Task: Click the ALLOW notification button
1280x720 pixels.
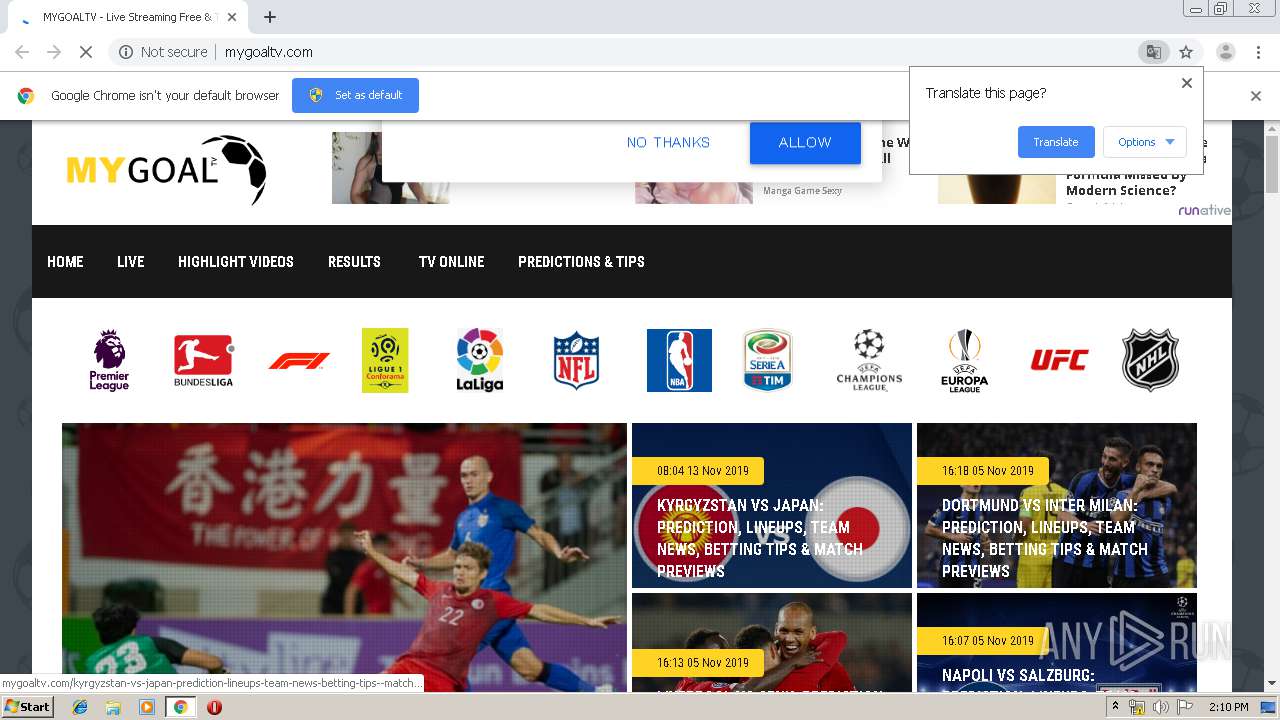Action: coord(805,143)
